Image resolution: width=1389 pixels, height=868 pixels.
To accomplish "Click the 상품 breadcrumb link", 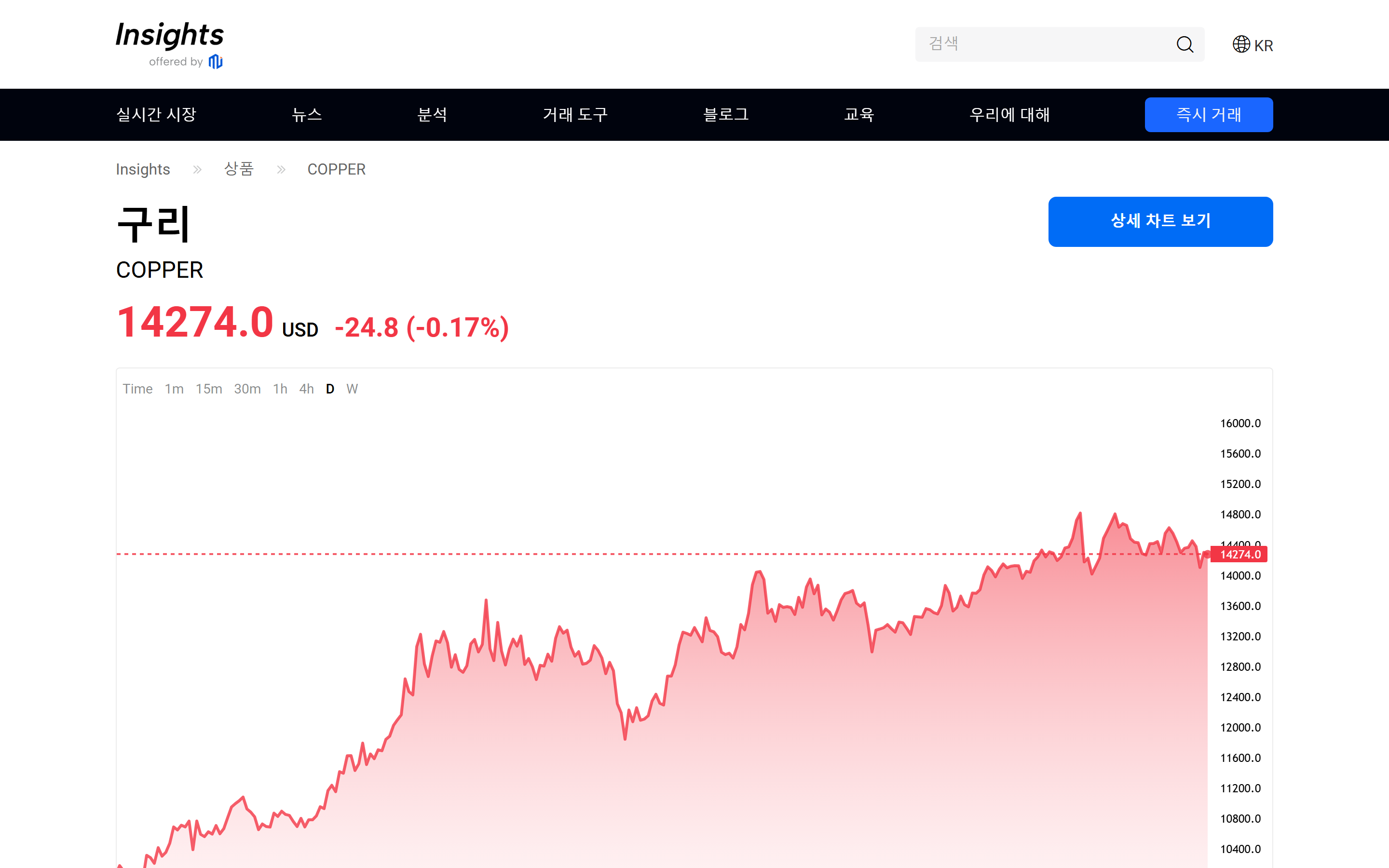I will (x=239, y=169).
